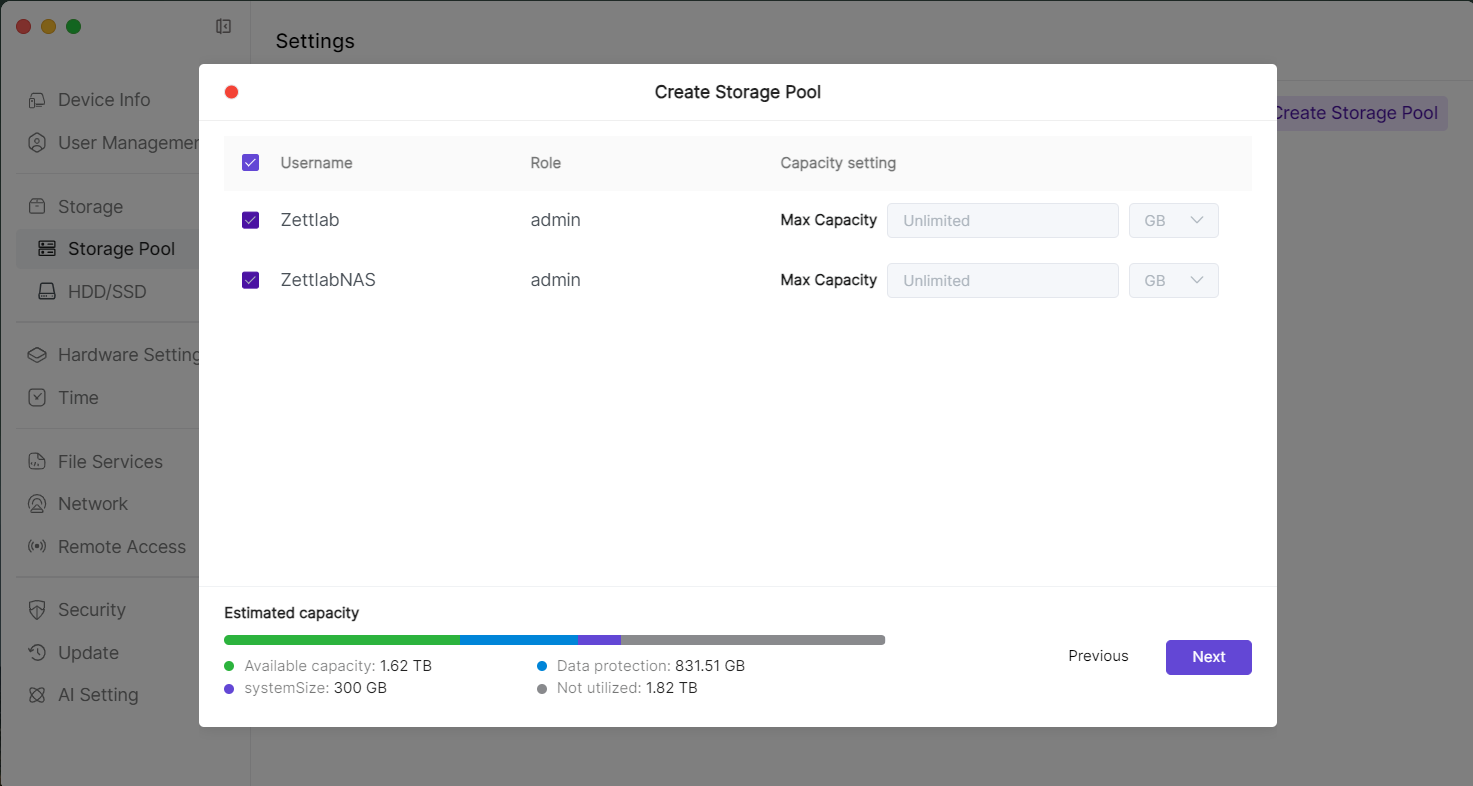Viewport: 1473px width, 786px height.
Task: Click the Next button
Action: tap(1208, 657)
